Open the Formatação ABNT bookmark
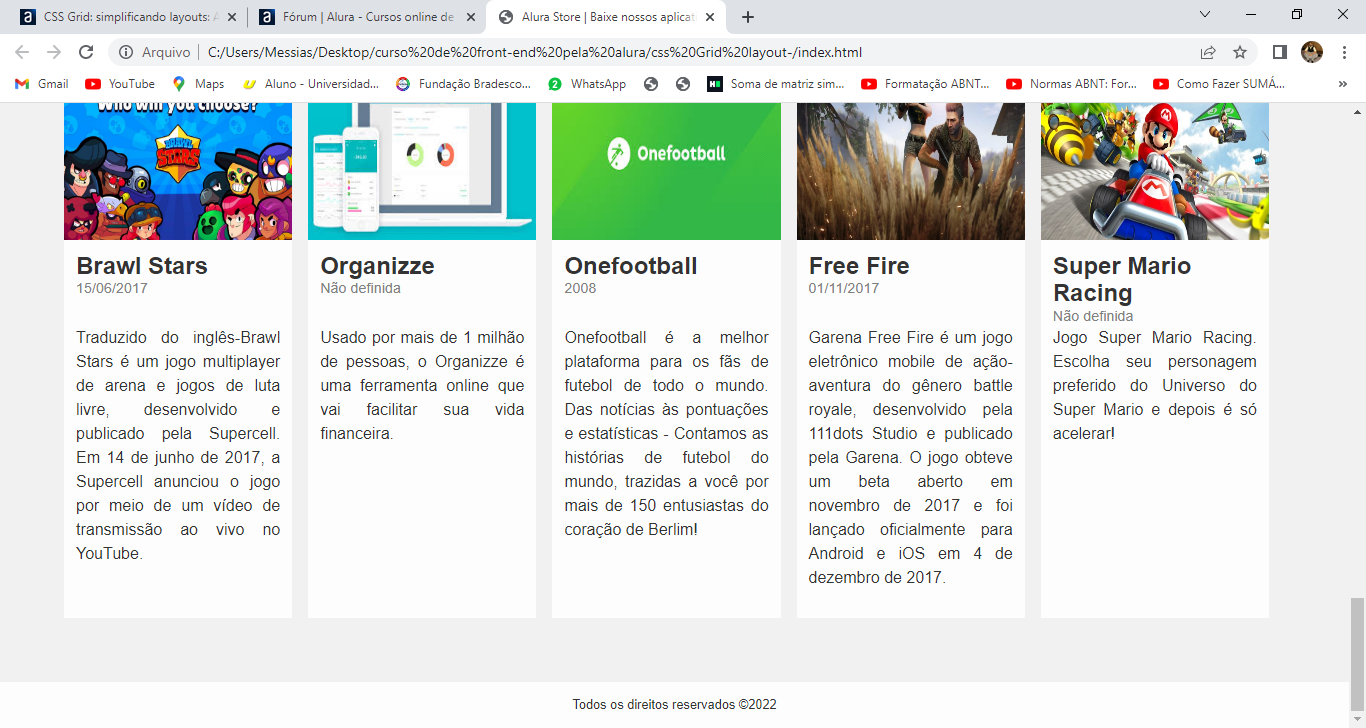Image resolution: width=1366 pixels, height=728 pixels. [925, 84]
